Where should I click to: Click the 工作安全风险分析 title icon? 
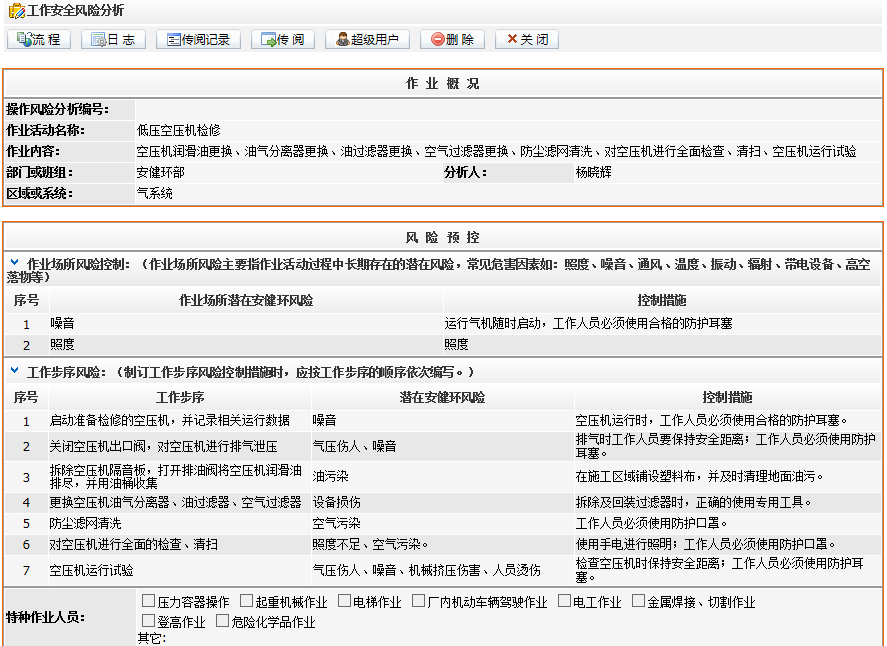tap(15, 11)
